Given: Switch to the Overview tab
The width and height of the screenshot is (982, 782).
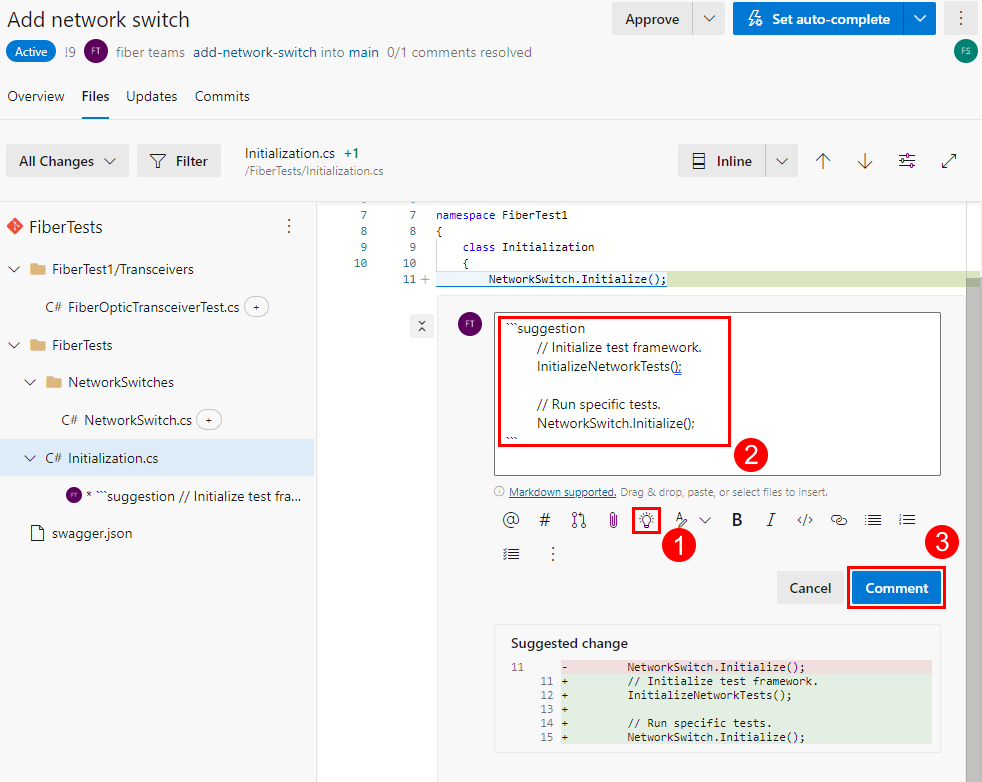Looking at the screenshot, I should (x=36, y=97).
